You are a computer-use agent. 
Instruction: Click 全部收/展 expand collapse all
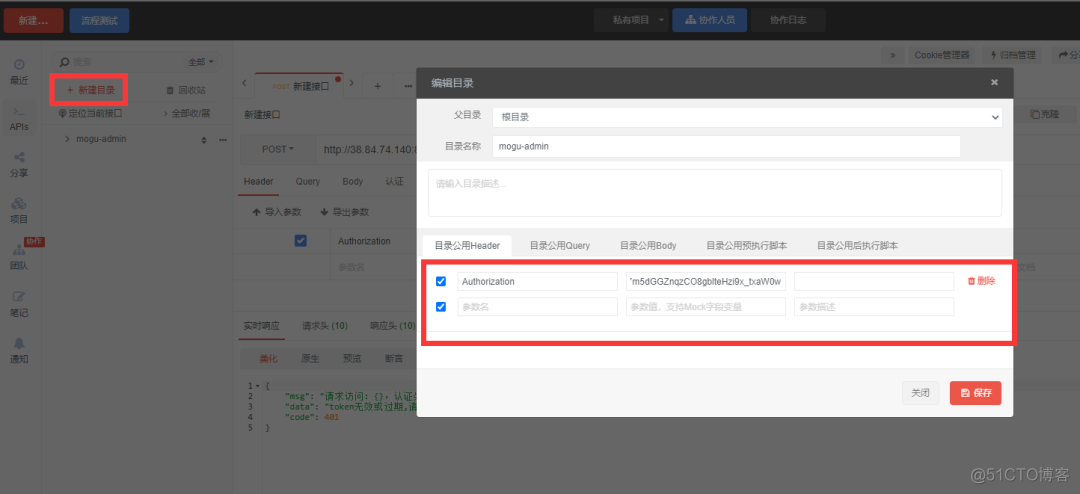tap(186, 114)
